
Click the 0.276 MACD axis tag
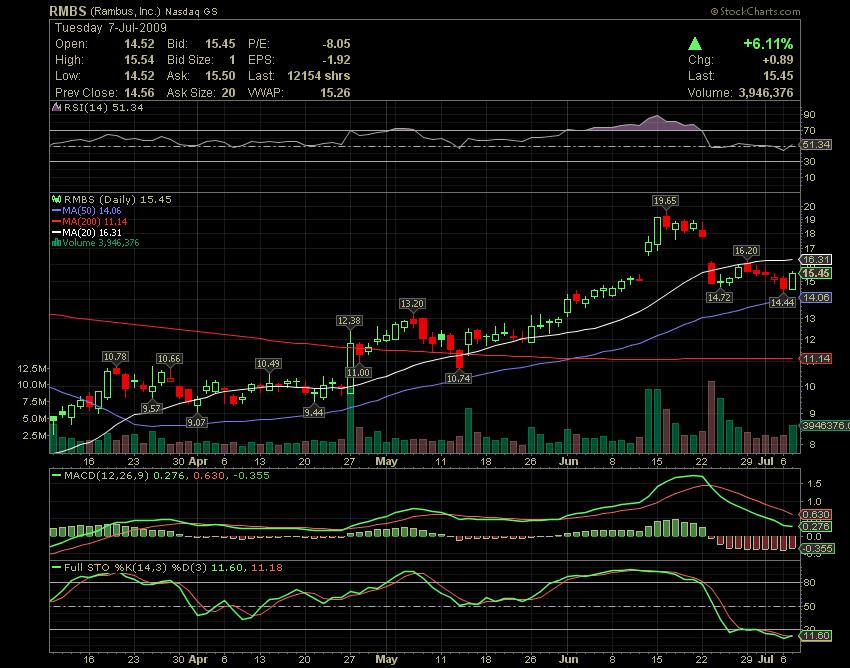pos(816,526)
